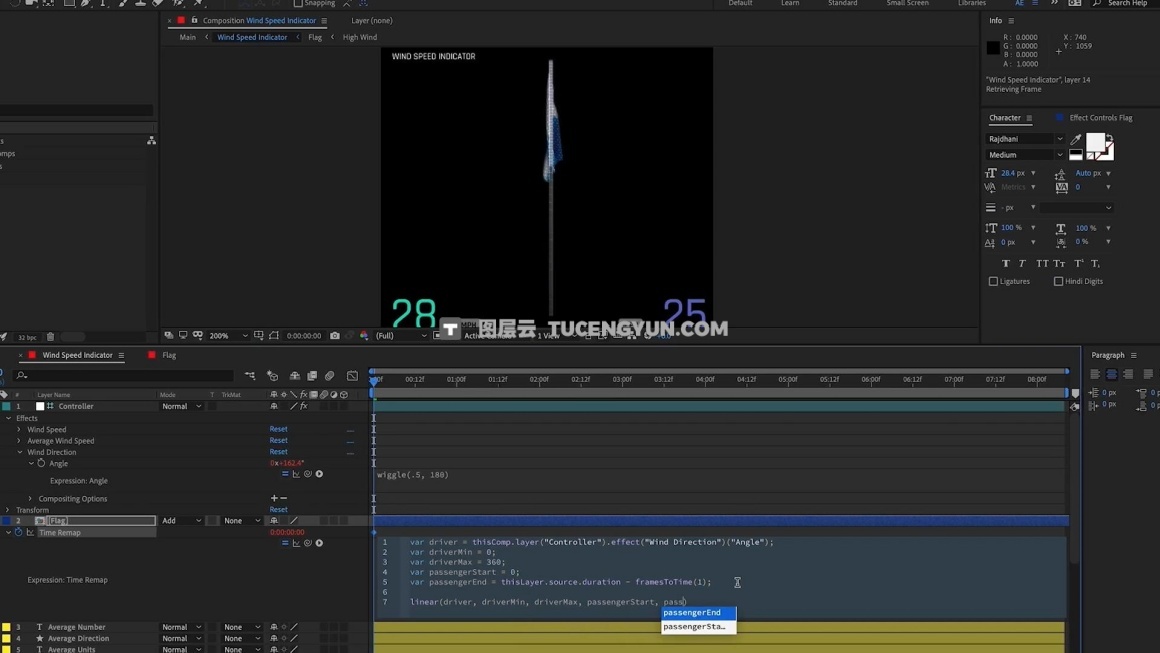Apply Small Caps style icon
The image size is (1160, 653).
(1059, 263)
